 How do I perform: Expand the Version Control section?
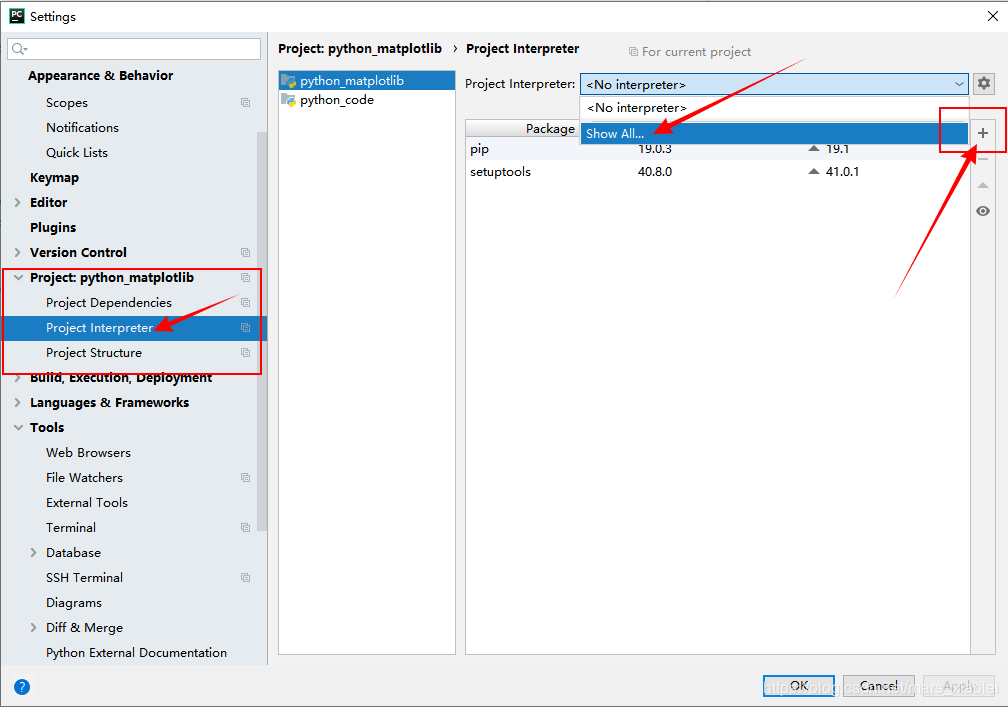point(17,253)
